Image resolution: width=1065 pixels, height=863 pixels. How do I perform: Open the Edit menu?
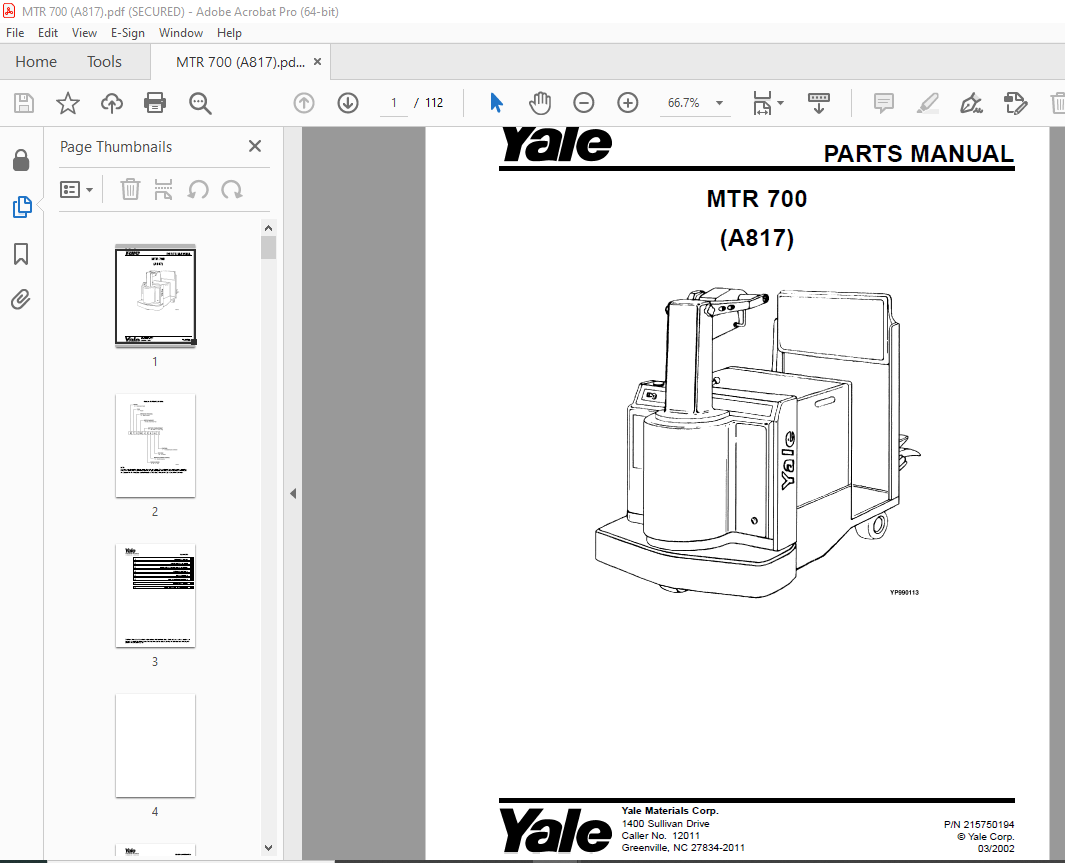click(48, 33)
